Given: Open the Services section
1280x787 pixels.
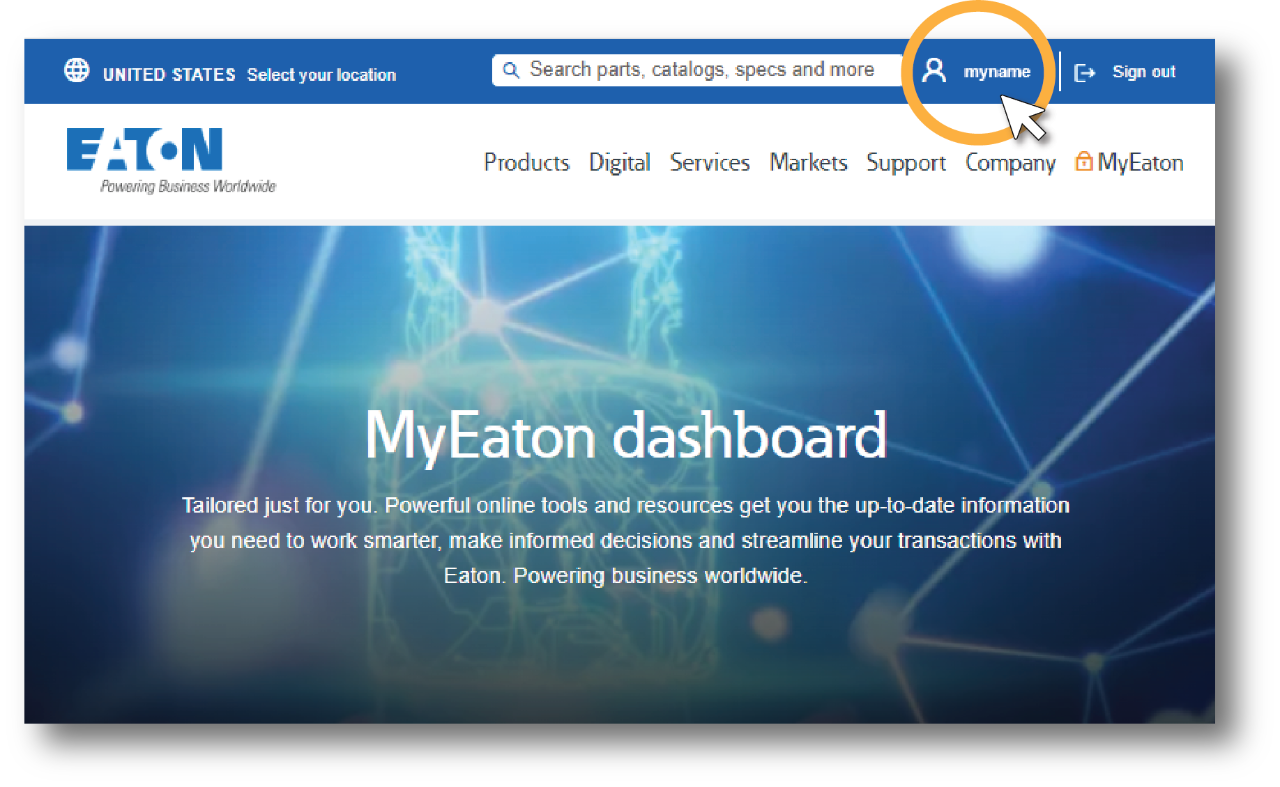Looking at the screenshot, I should coord(710,162).
